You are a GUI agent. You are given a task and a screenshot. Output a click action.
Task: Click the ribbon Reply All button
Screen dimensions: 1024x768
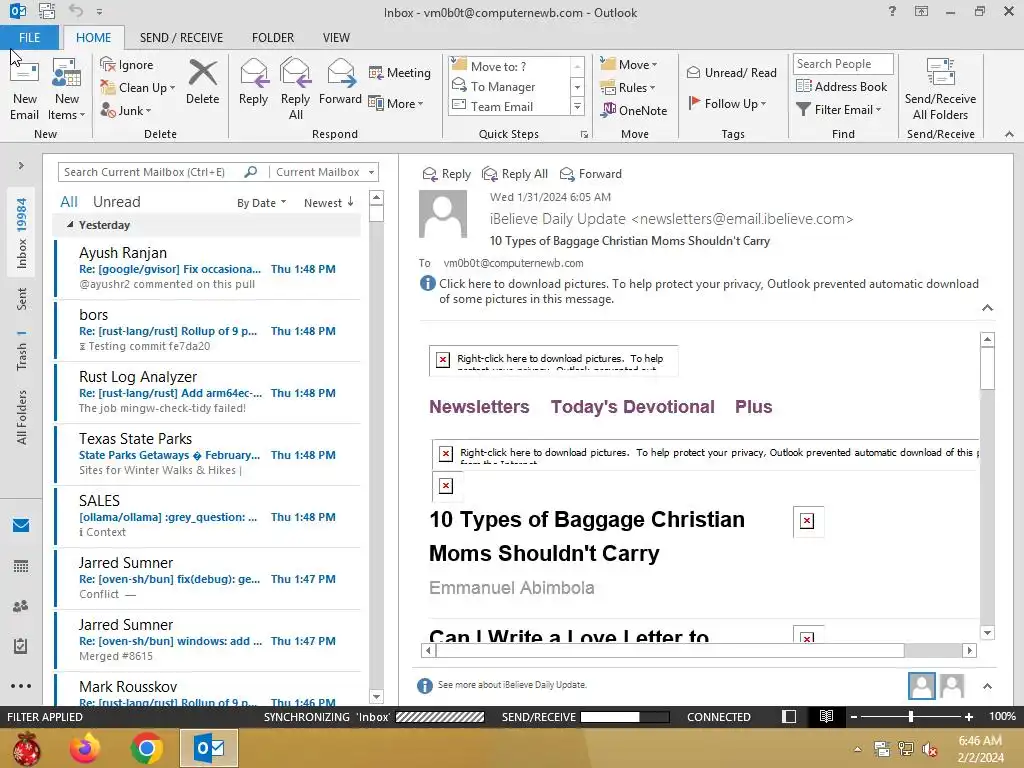coord(295,89)
